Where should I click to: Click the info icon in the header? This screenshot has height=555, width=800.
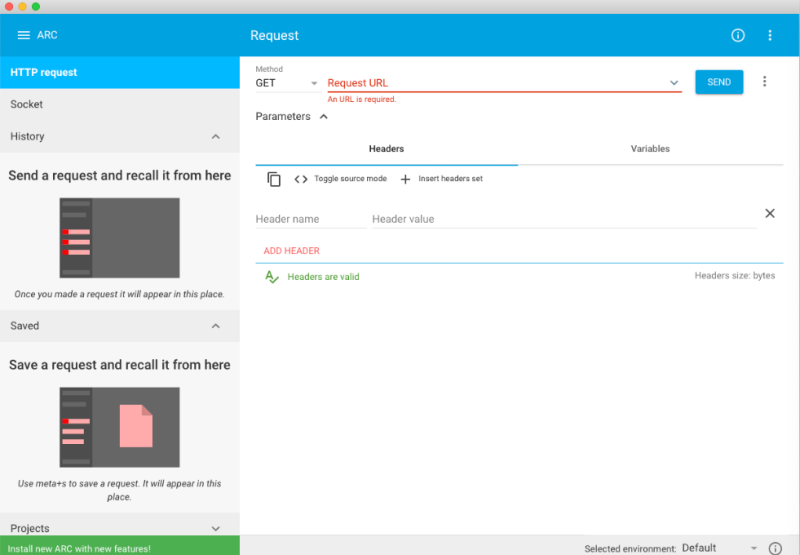pos(738,35)
